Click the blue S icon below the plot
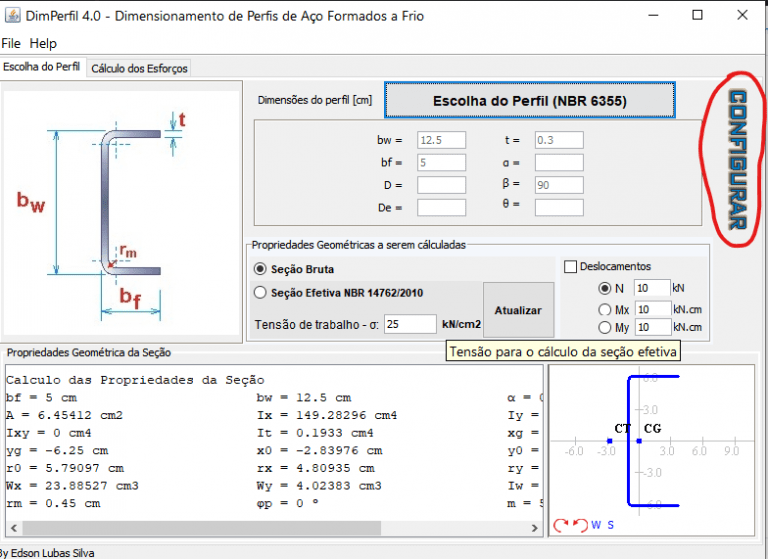The image size is (768, 559). click(610, 525)
